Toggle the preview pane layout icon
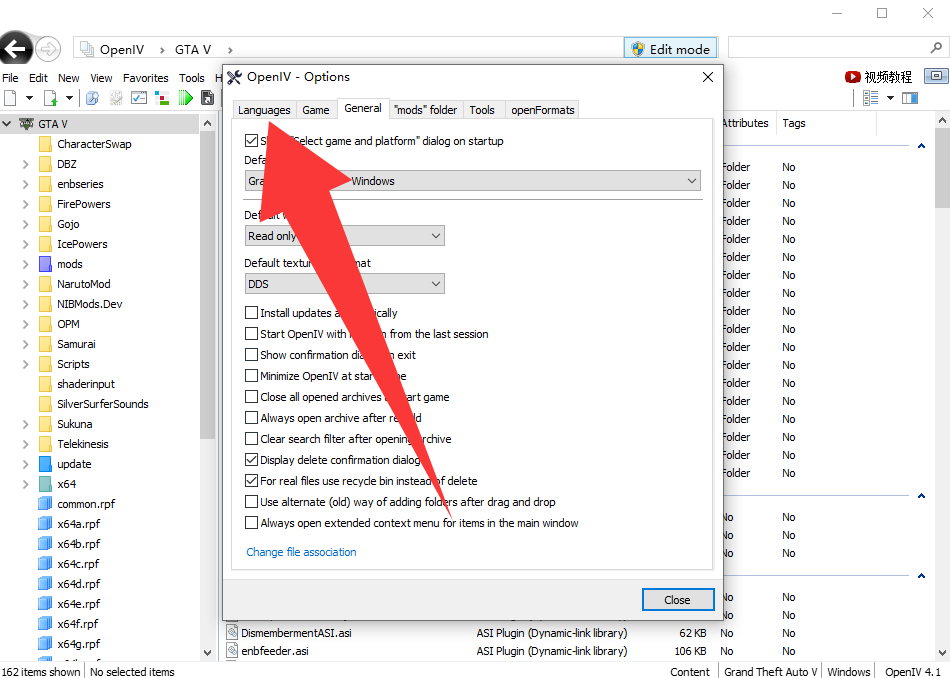The width and height of the screenshot is (950, 678). [x=909, y=98]
